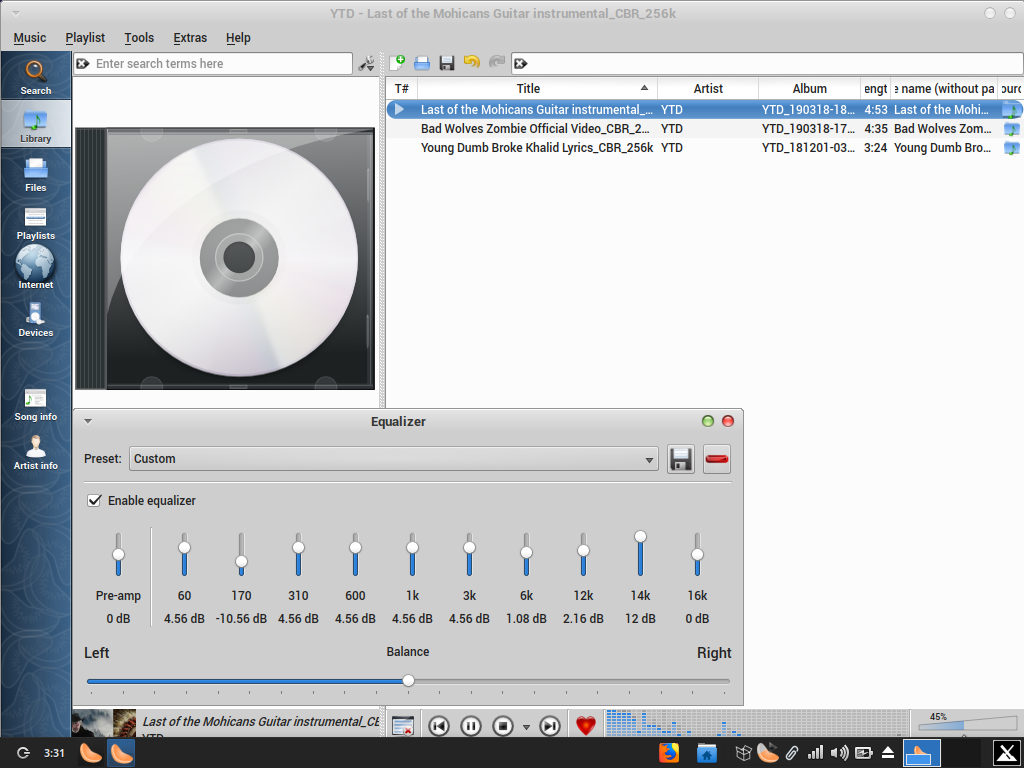
Task: Click the volume slider at 45%
Action: pos(968,724)
